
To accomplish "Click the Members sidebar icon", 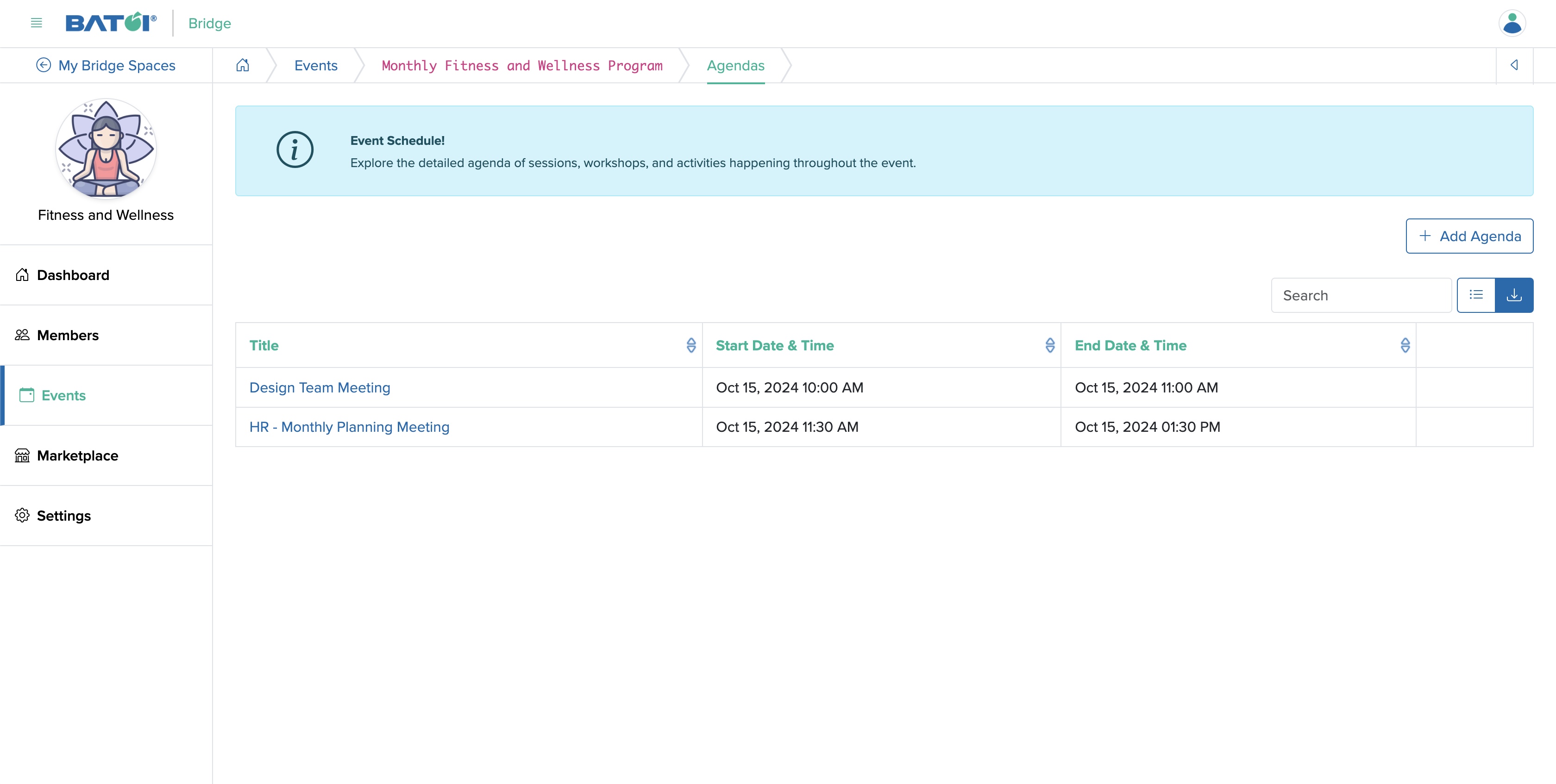I will (23, 334).
